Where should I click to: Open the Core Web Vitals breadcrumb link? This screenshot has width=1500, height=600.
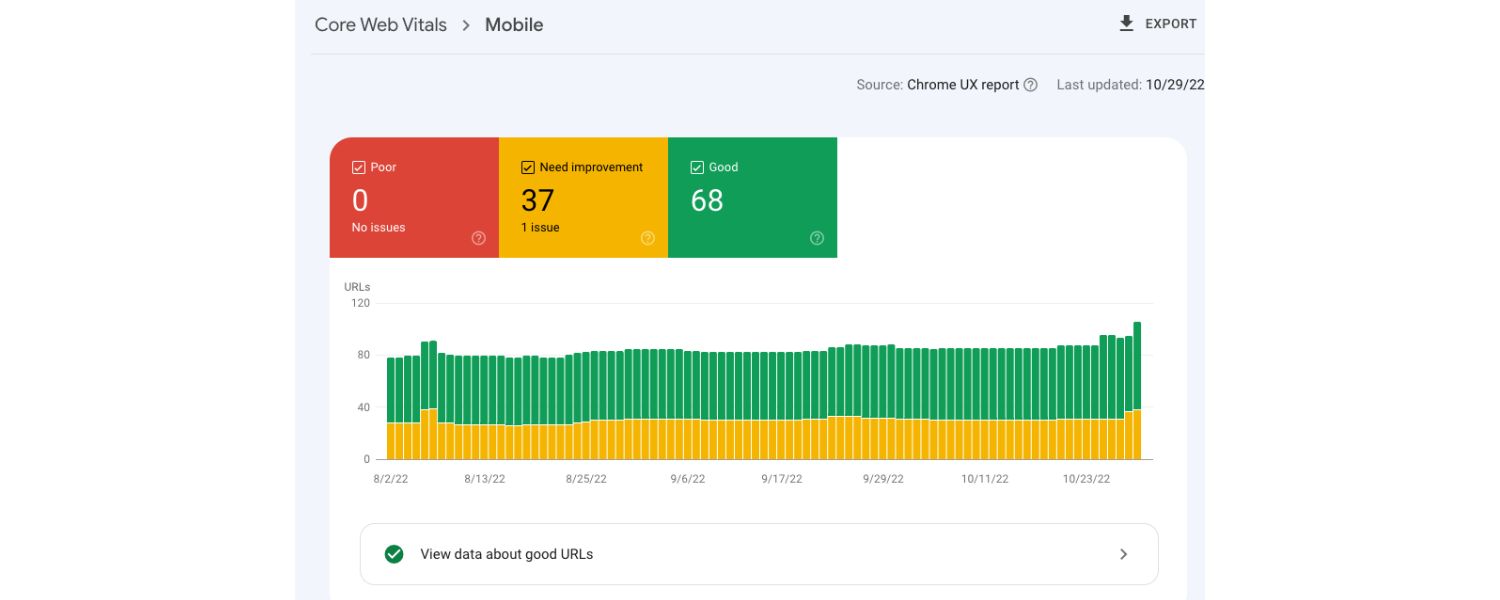(x=380, y=25)
